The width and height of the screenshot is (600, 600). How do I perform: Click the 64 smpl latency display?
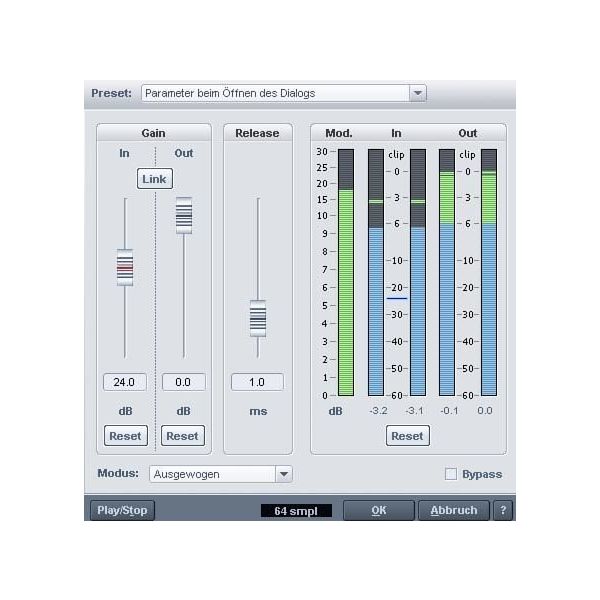click(x=296, y=510)
